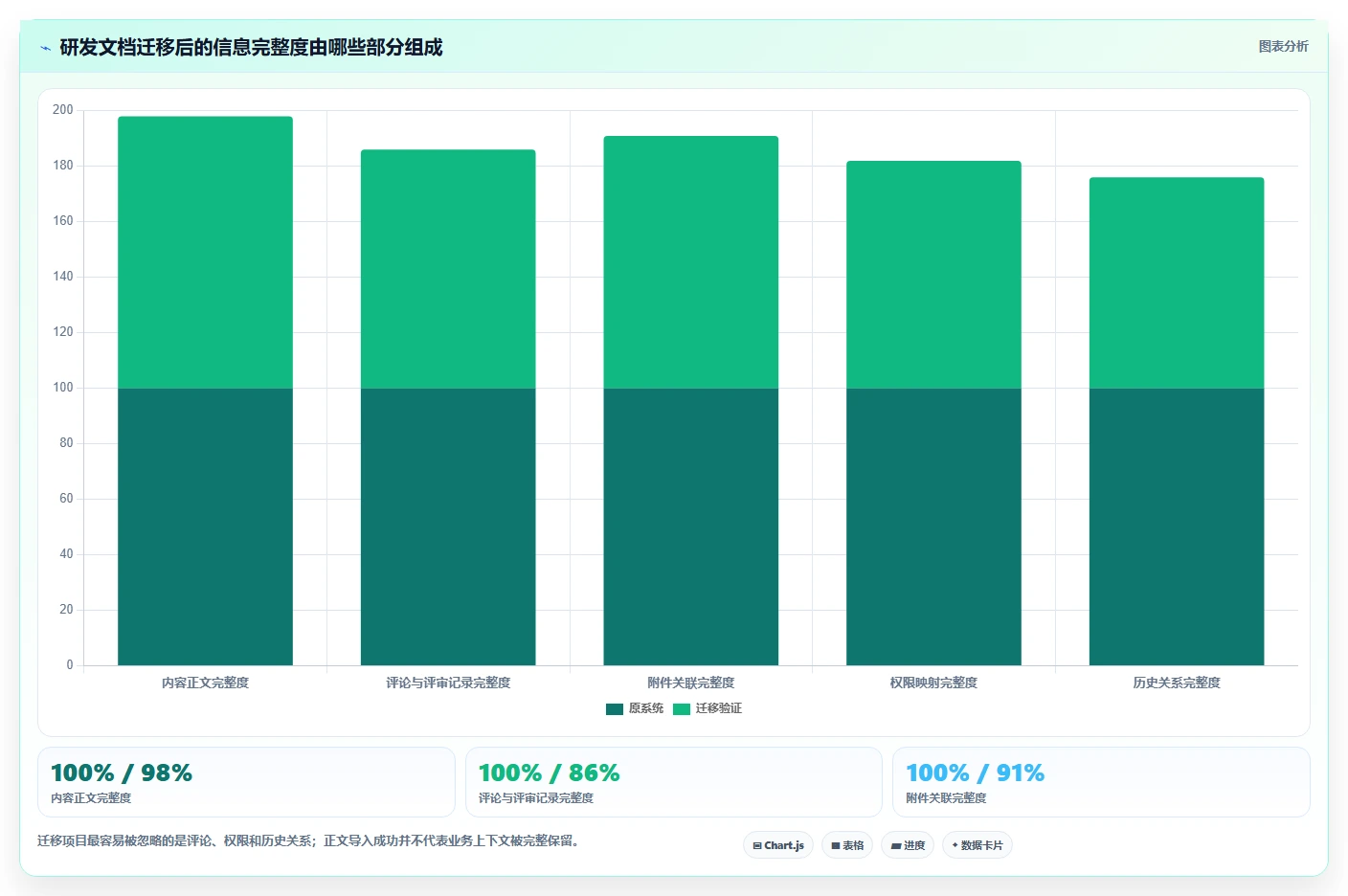
Task: Click the 表格 chip
Action: click(847, 845)
